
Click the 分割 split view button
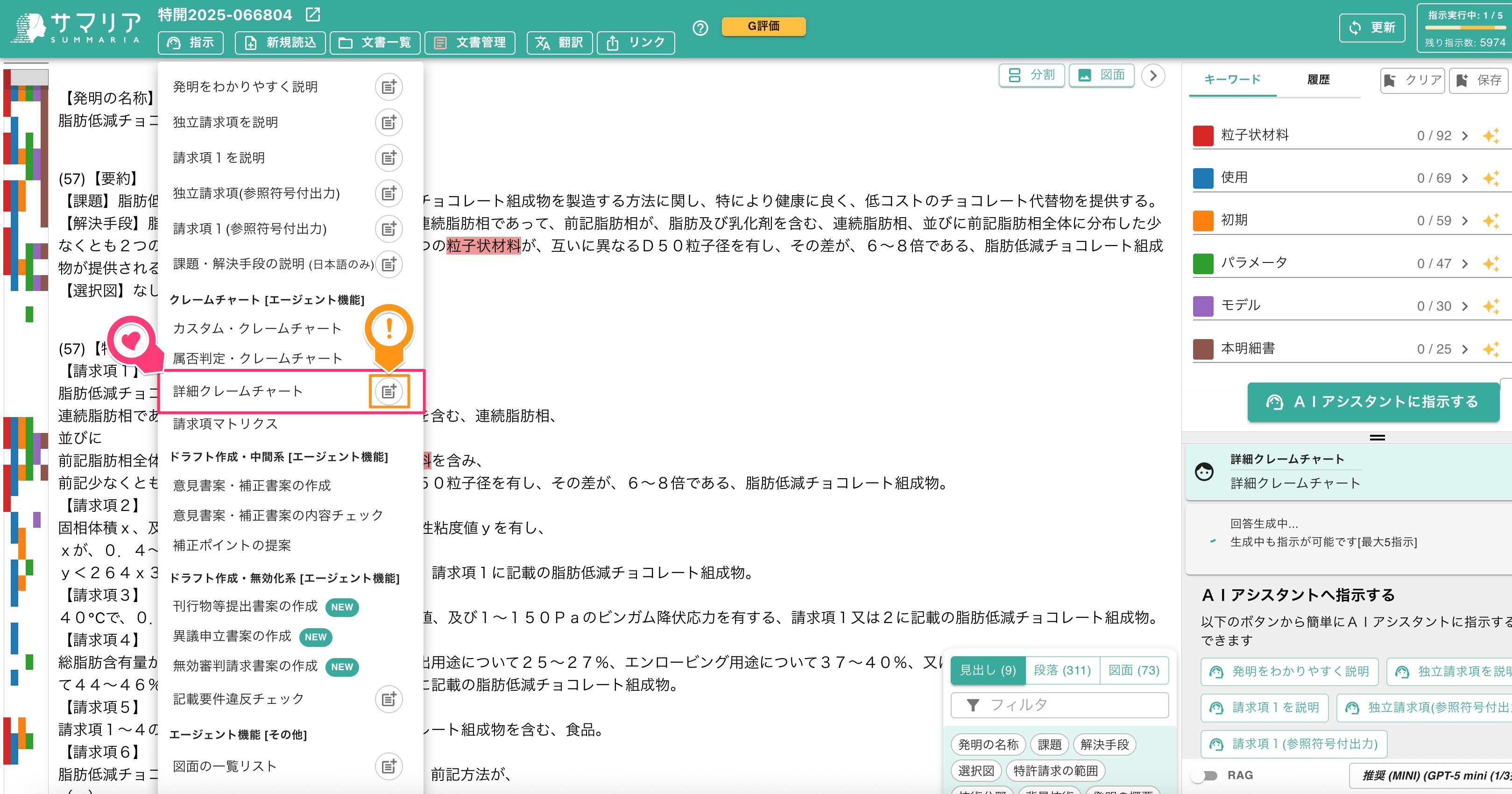click(x=1032, y=75)
